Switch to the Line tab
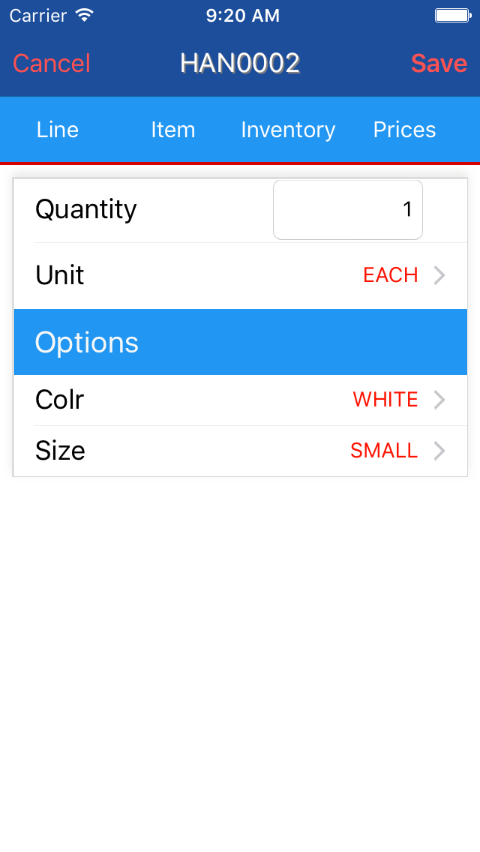The height and width of the screenshot is (852, 480). pos(58,130)
